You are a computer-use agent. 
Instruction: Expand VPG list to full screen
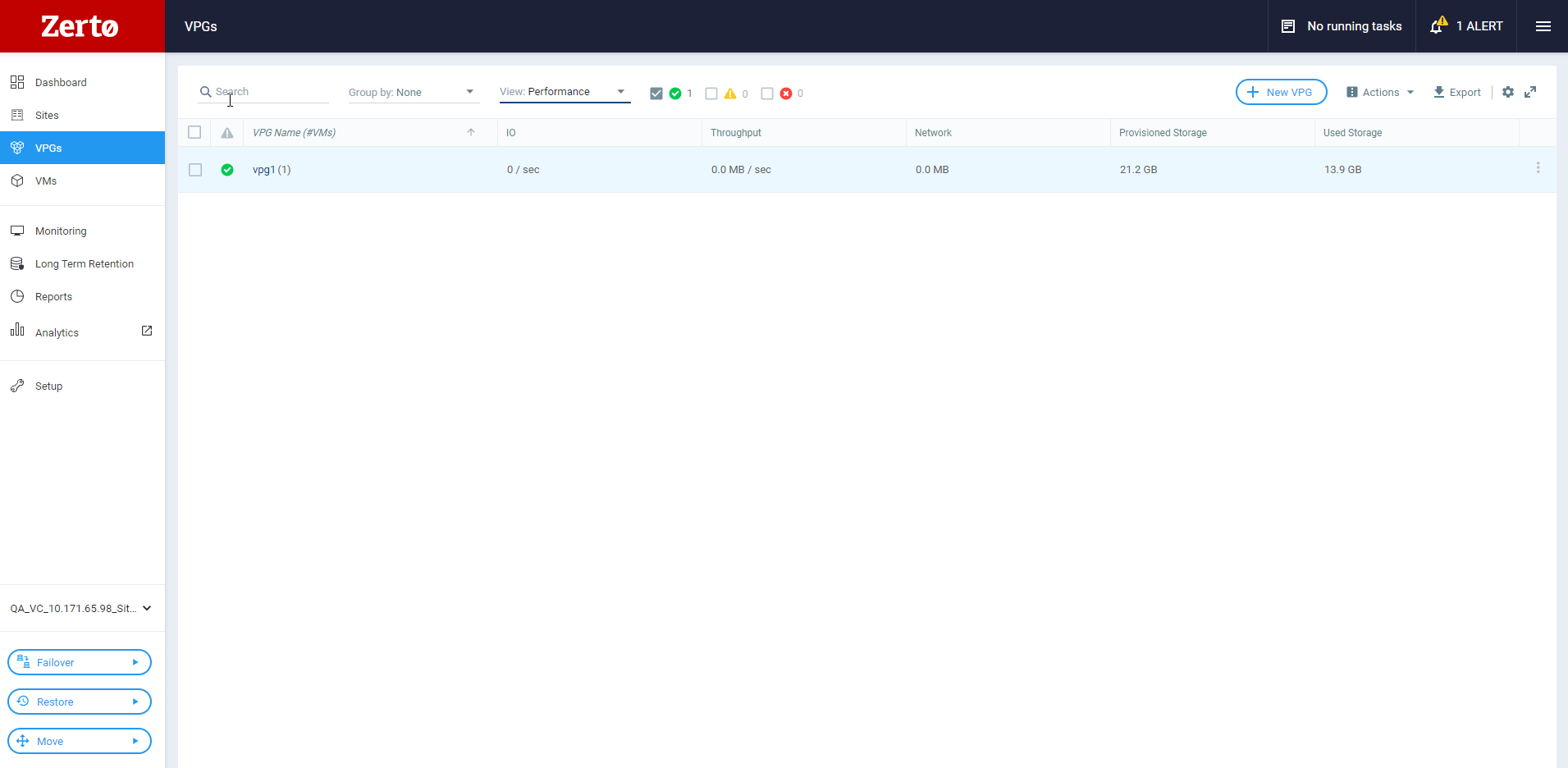1530,92
